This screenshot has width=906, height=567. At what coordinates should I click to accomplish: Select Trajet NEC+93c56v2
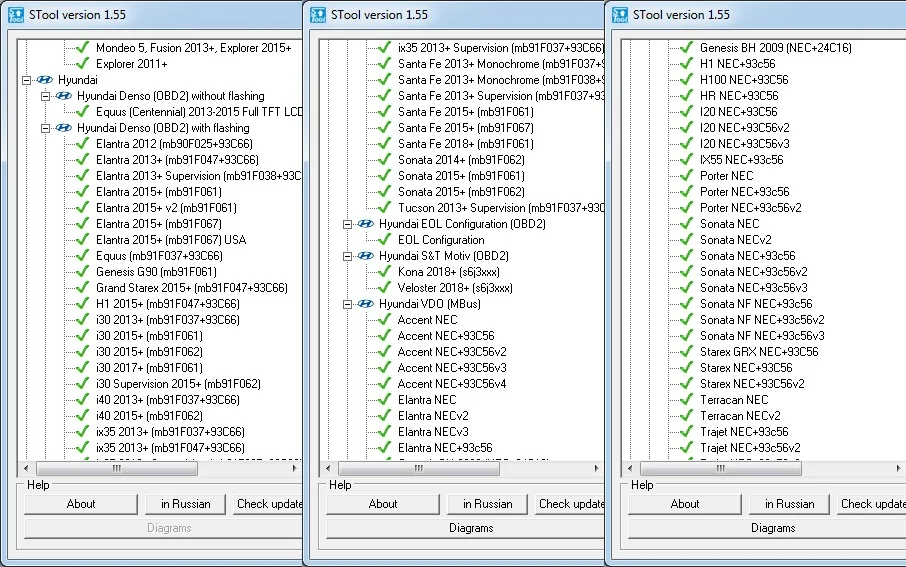click(751, 448)
